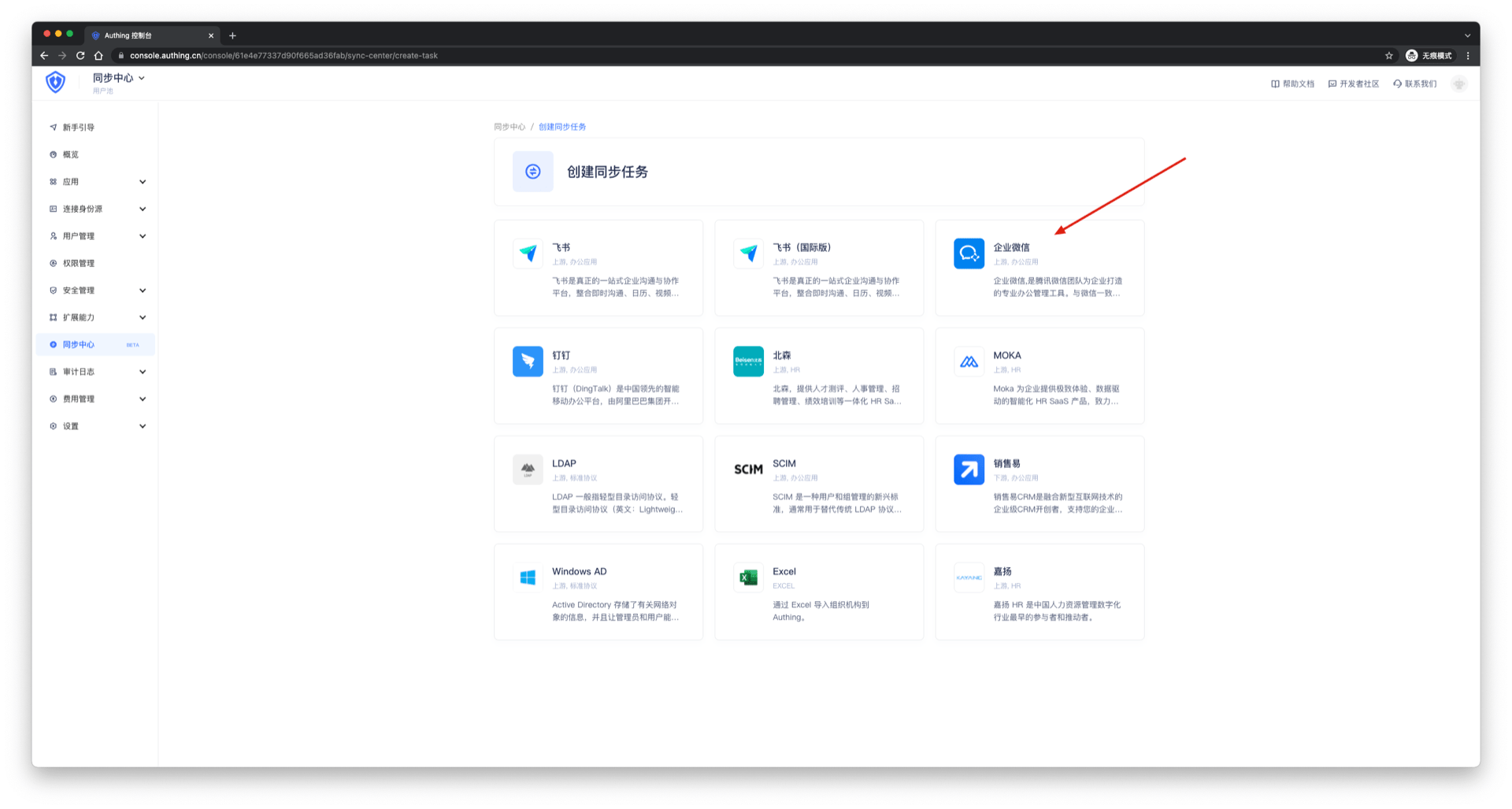The height and width of the screenshot is (809, 1512).
Task: Click 同步中心 breadcrumb link
Action: pos(509,127)
